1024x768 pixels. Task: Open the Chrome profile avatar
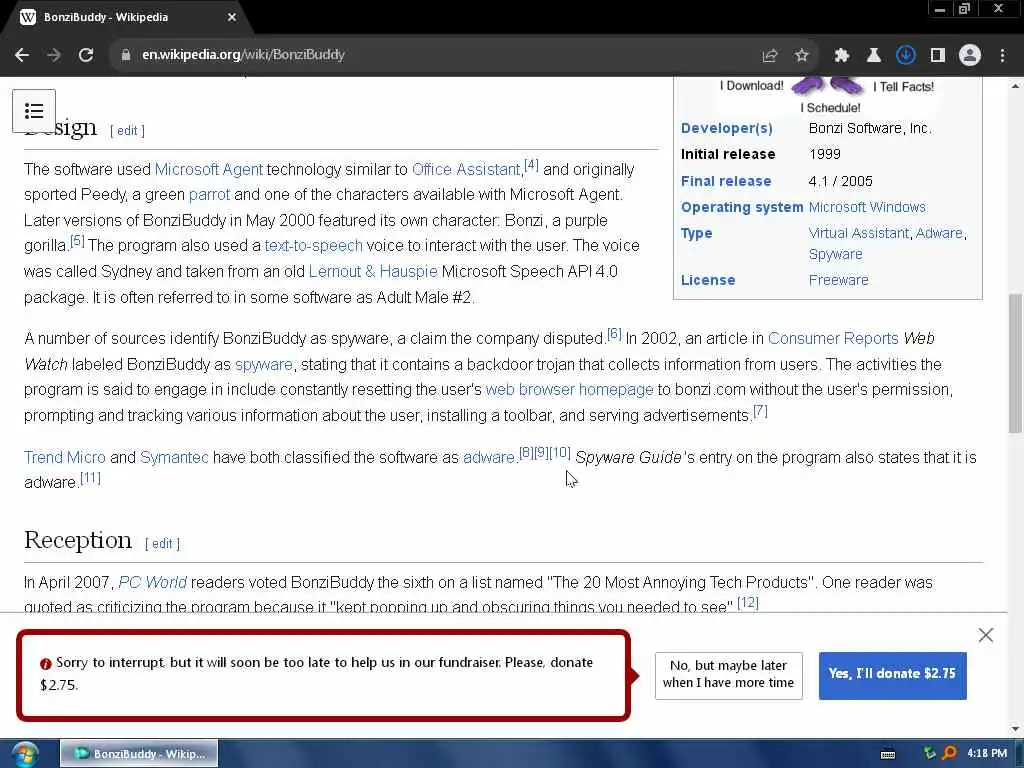970,56
